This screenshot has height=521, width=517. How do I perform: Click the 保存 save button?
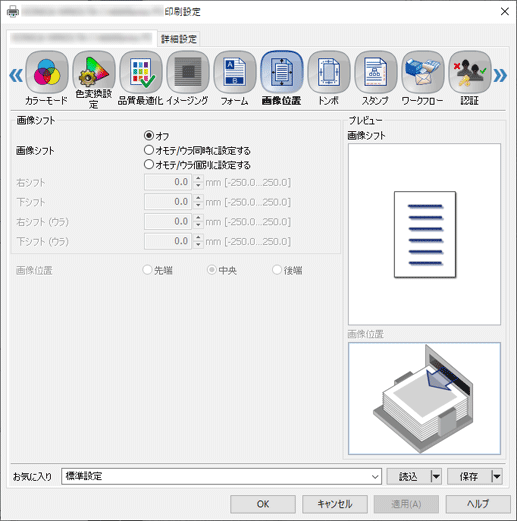coord(469,476)
